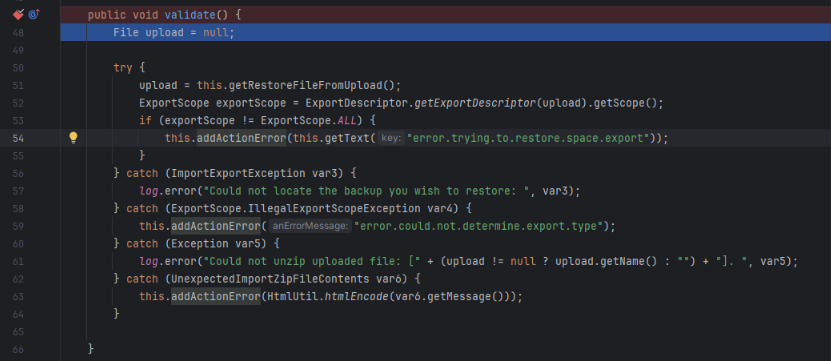The width and height of the screenshot is (831, 361).
Task: Click the exportScope variable in the if condition
Action: (200, 120)
